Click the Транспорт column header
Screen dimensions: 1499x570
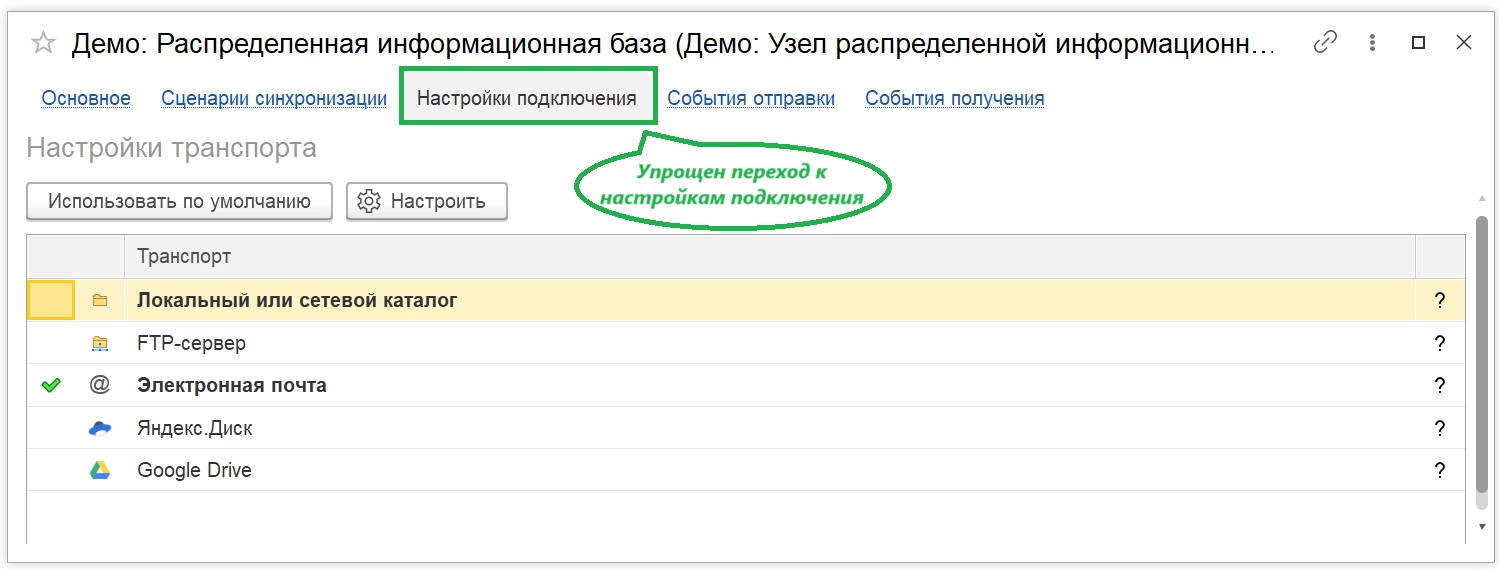point(184,256)
